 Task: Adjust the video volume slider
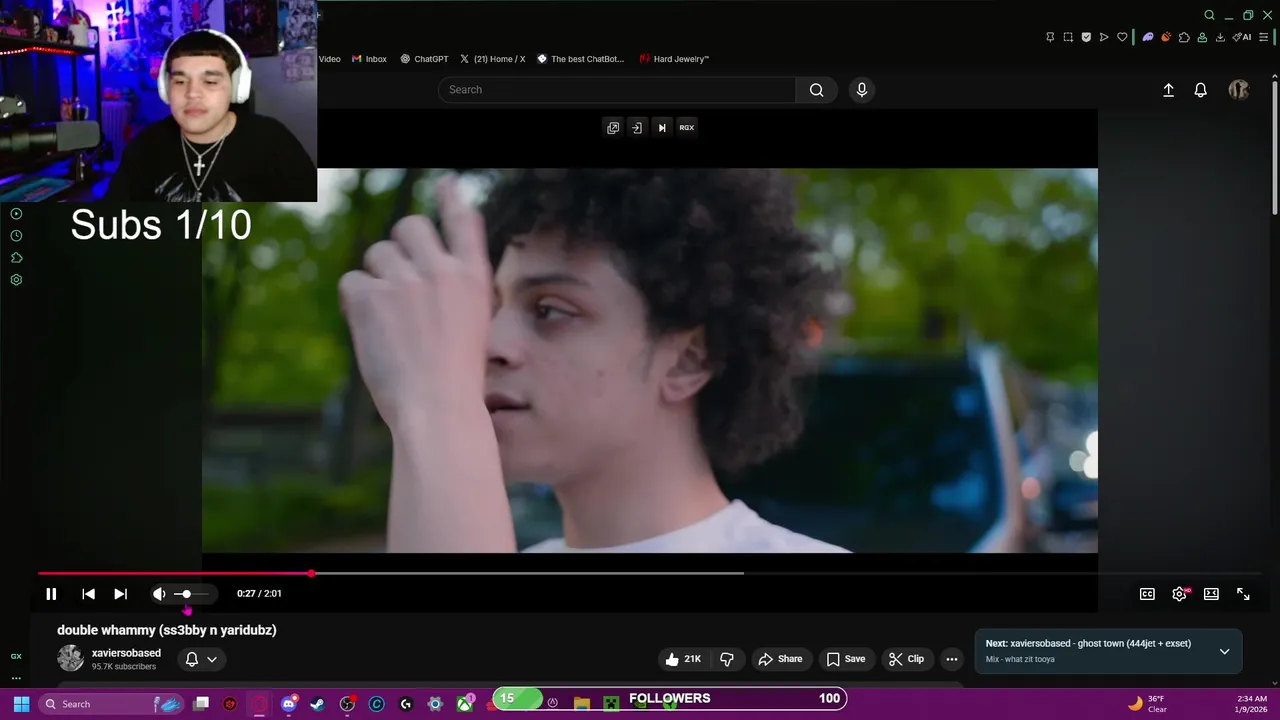(192, 594)
